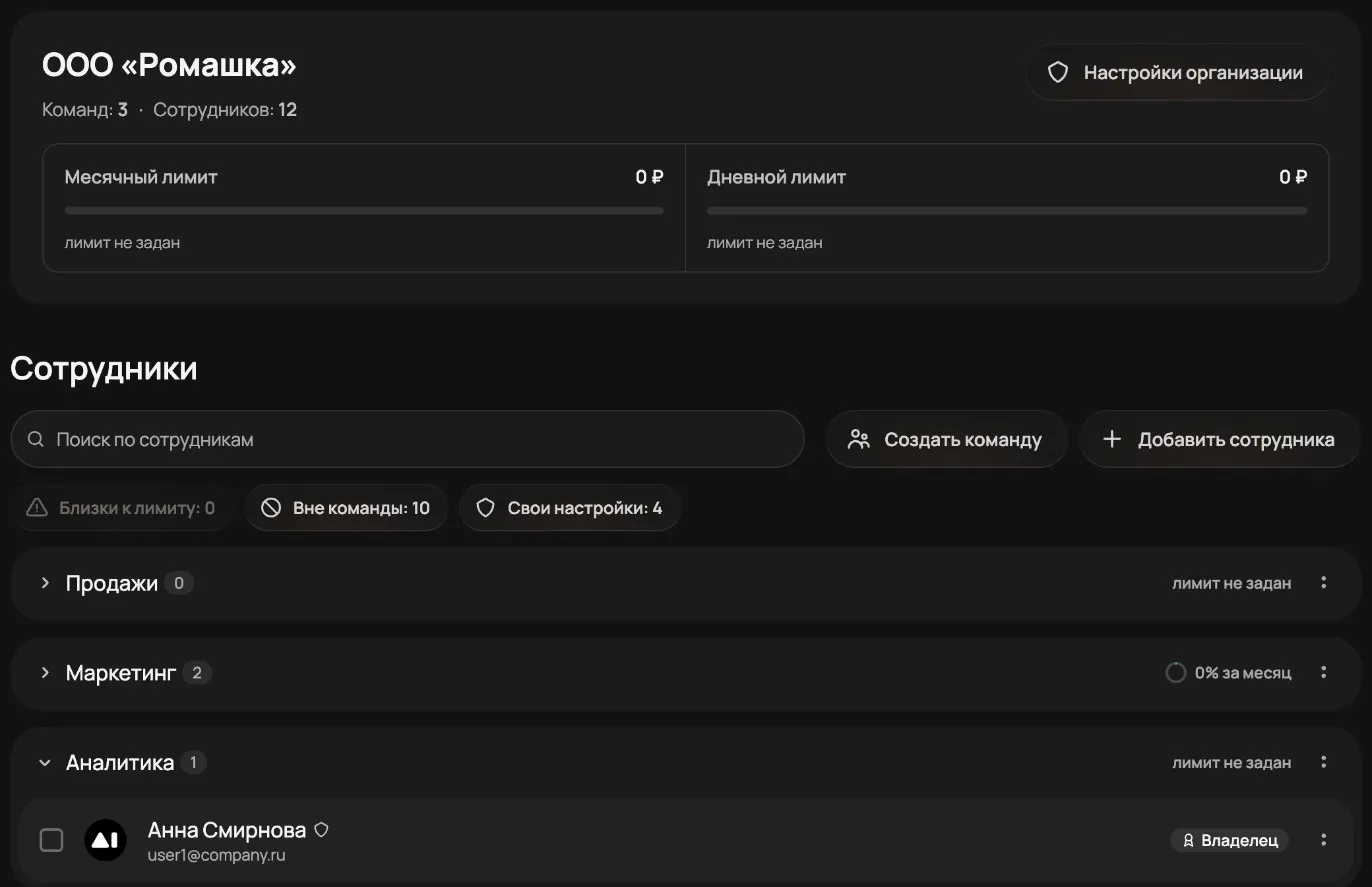Viewport: 1372px width, 887px height.
Task: Open the Маркетинг team three-dot menu
Action: [x=1323, y=673]
